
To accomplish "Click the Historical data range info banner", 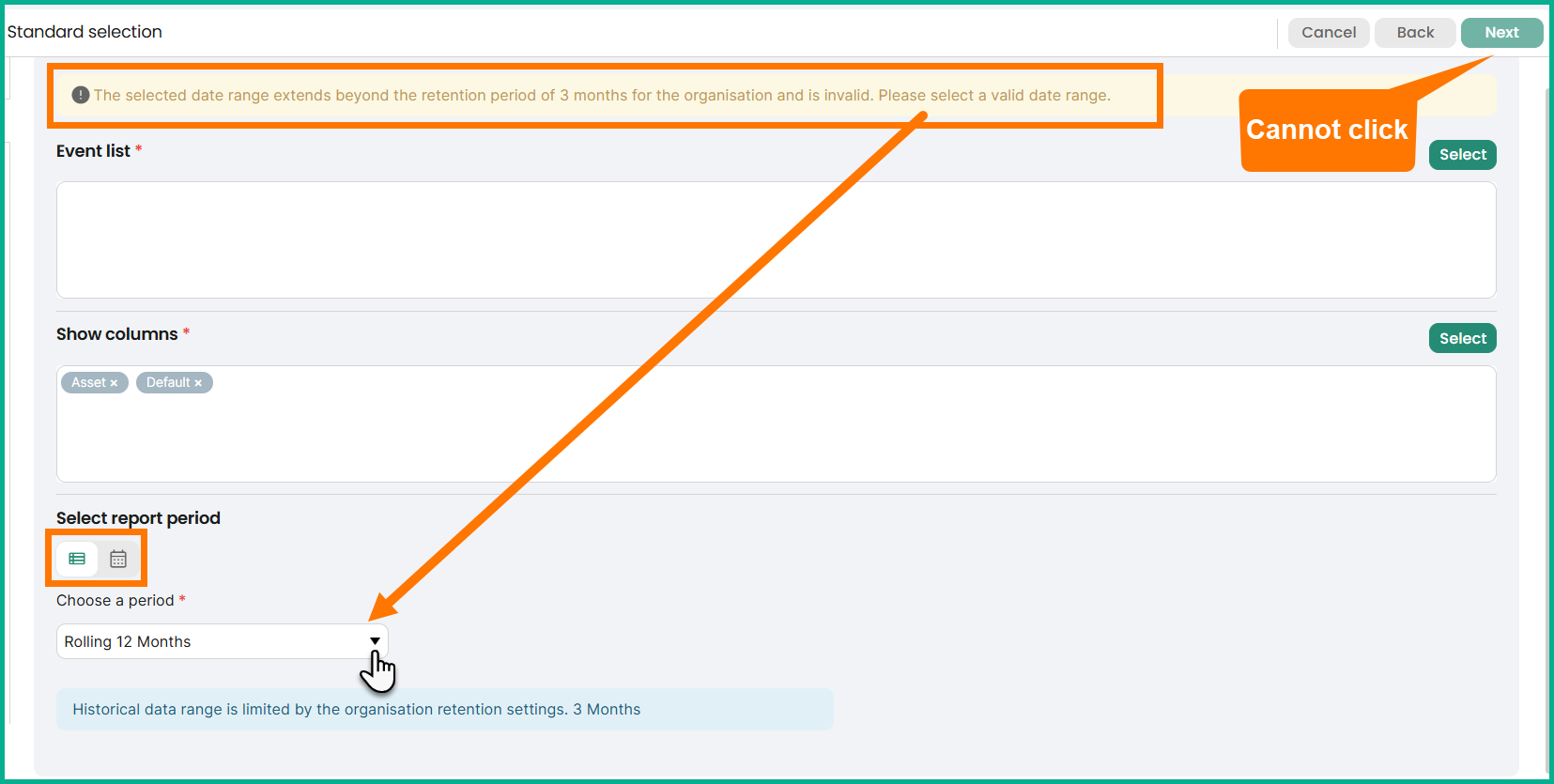I will (444, 710).
